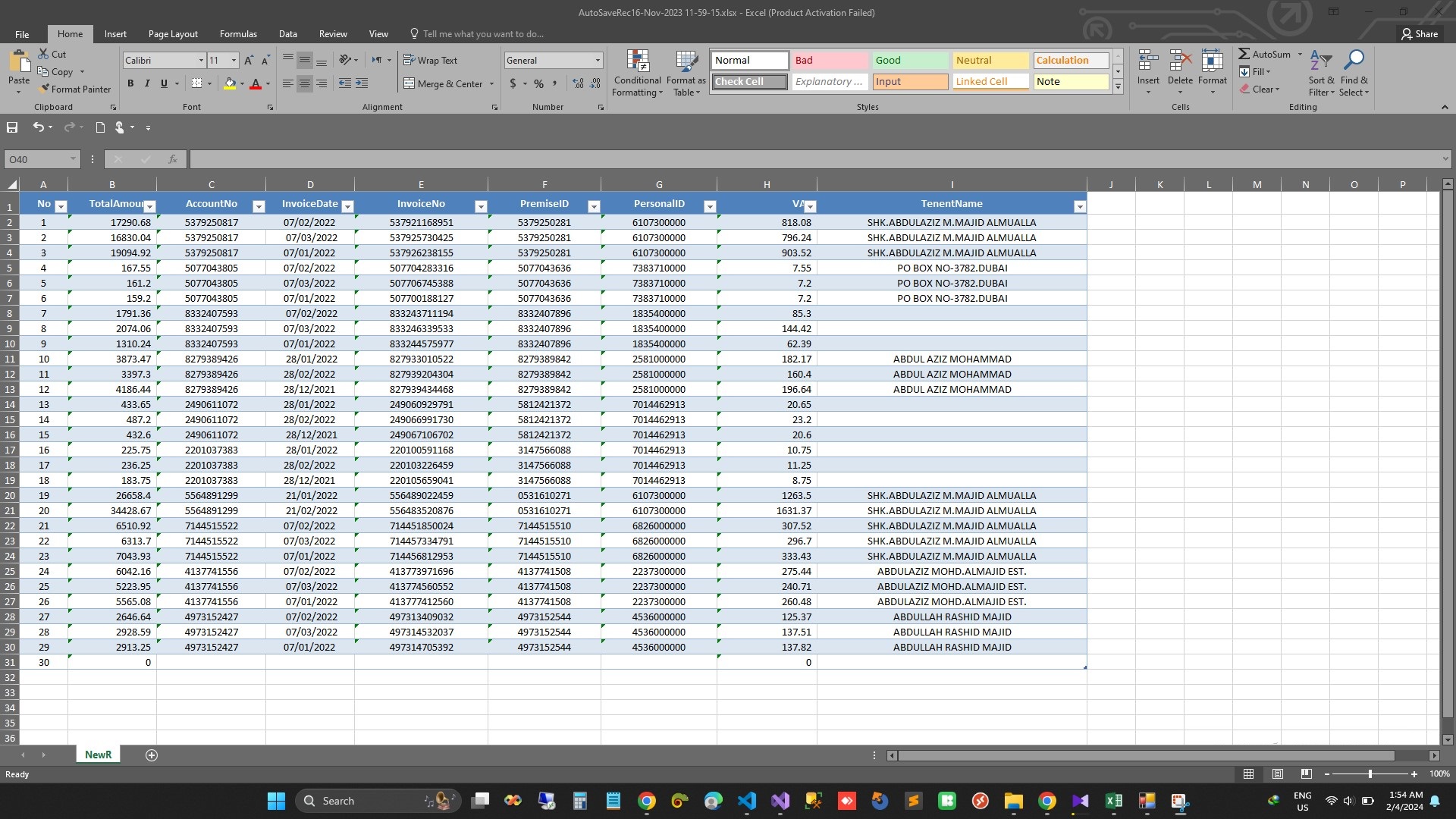Click the Percent Style icon
Image resolution: width=1456 pixels, height=819 pixels.
click(x=538, y=83)
